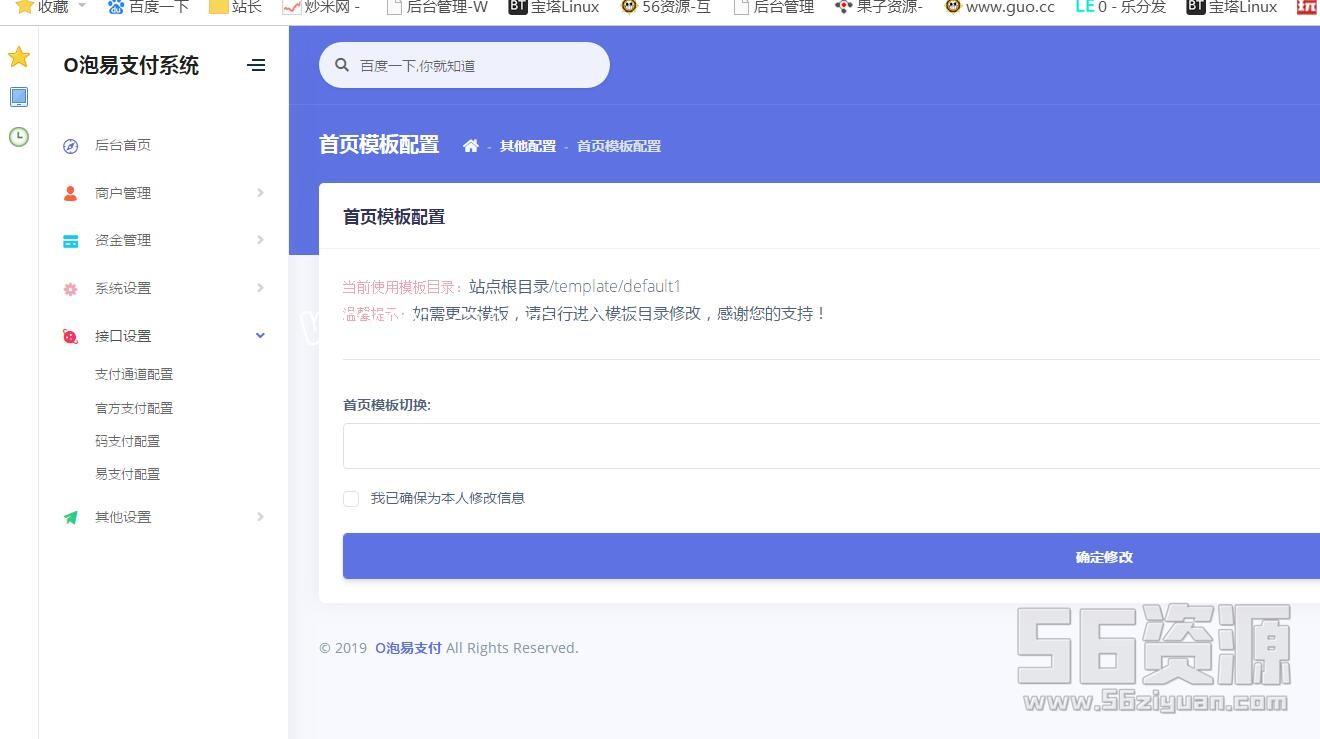Click the paper plane icon for 其他设置
This screenshot has height=739, width=1320.
(70, 518)
